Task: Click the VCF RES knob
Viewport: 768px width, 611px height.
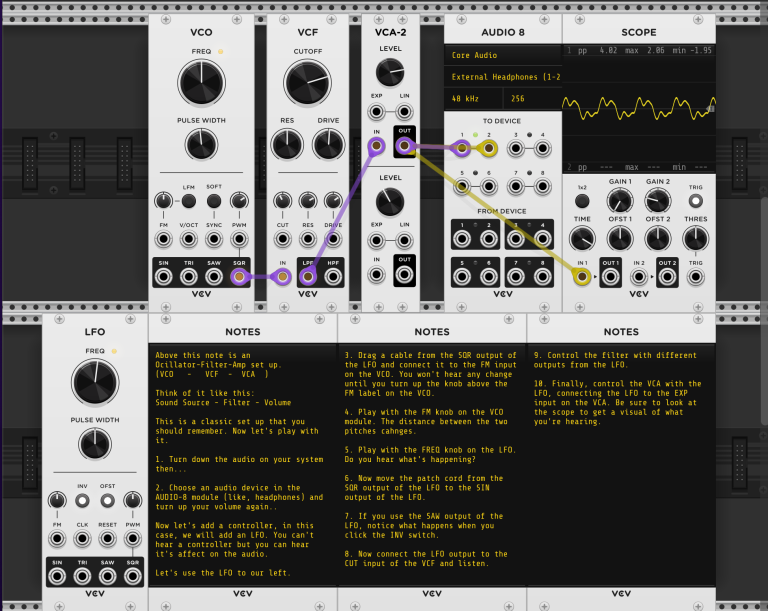Action: 287,144
